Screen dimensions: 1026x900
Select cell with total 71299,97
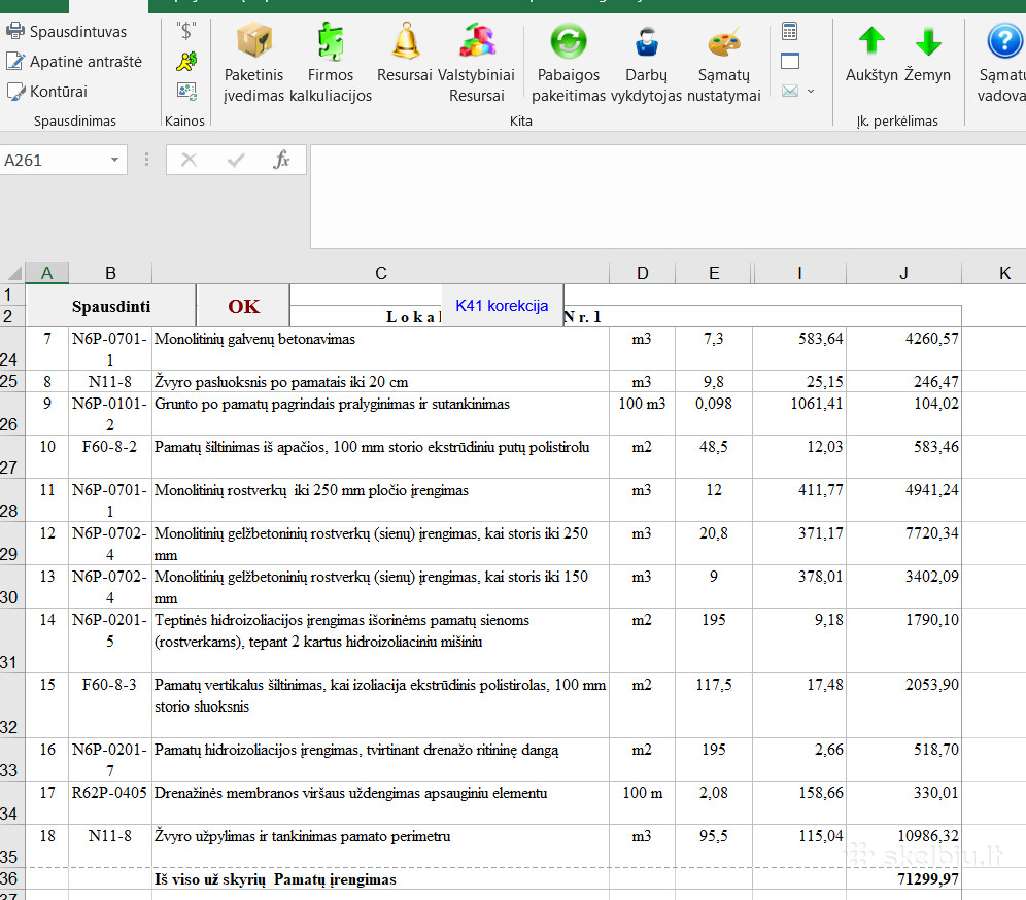(x=904, y=879)
